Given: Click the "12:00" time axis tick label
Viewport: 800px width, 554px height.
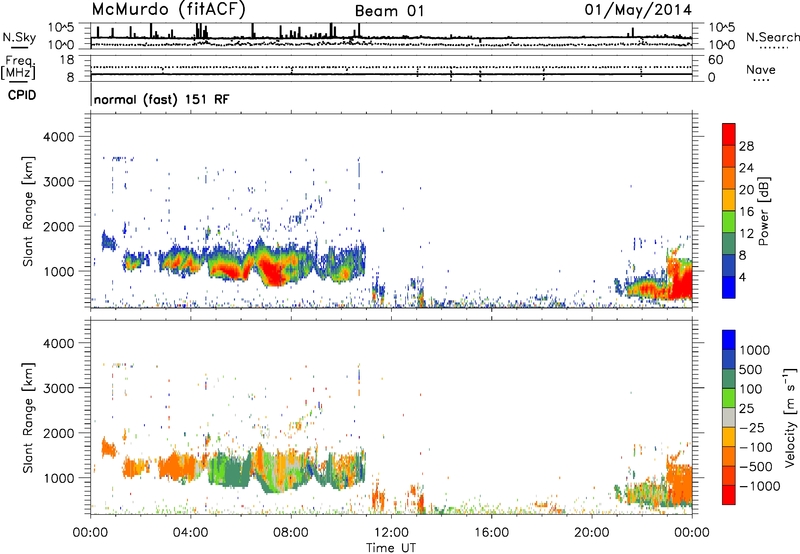Looking at the screenshot, I should click(391, 533).
